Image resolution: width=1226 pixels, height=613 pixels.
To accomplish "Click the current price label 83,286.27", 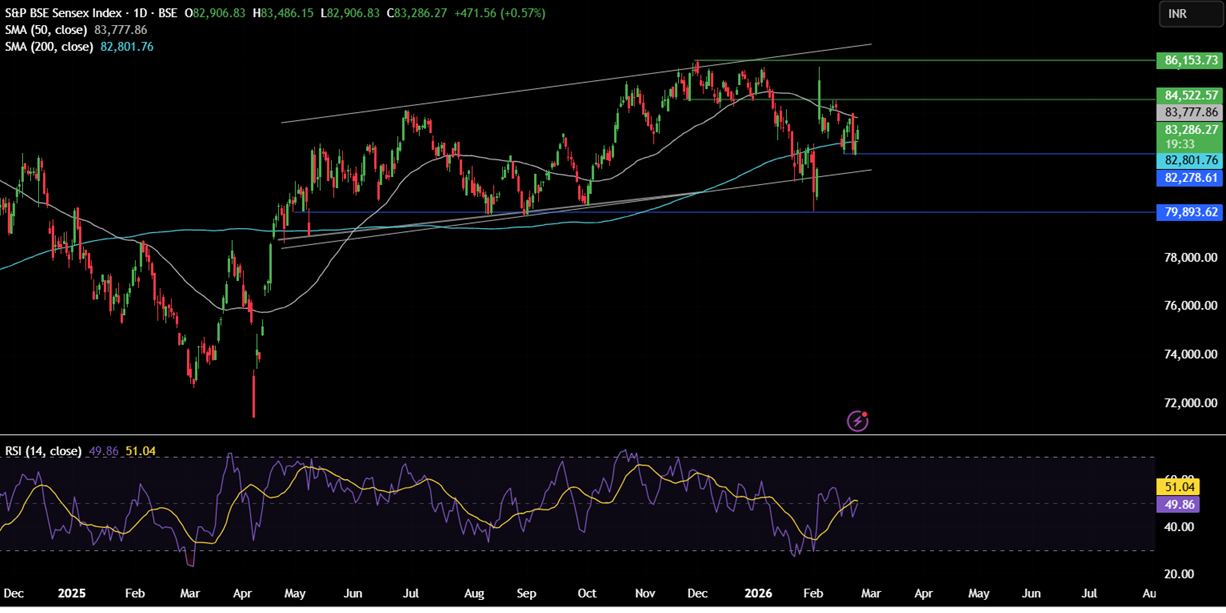I will pyautogui.click(x=1191, y=130).
